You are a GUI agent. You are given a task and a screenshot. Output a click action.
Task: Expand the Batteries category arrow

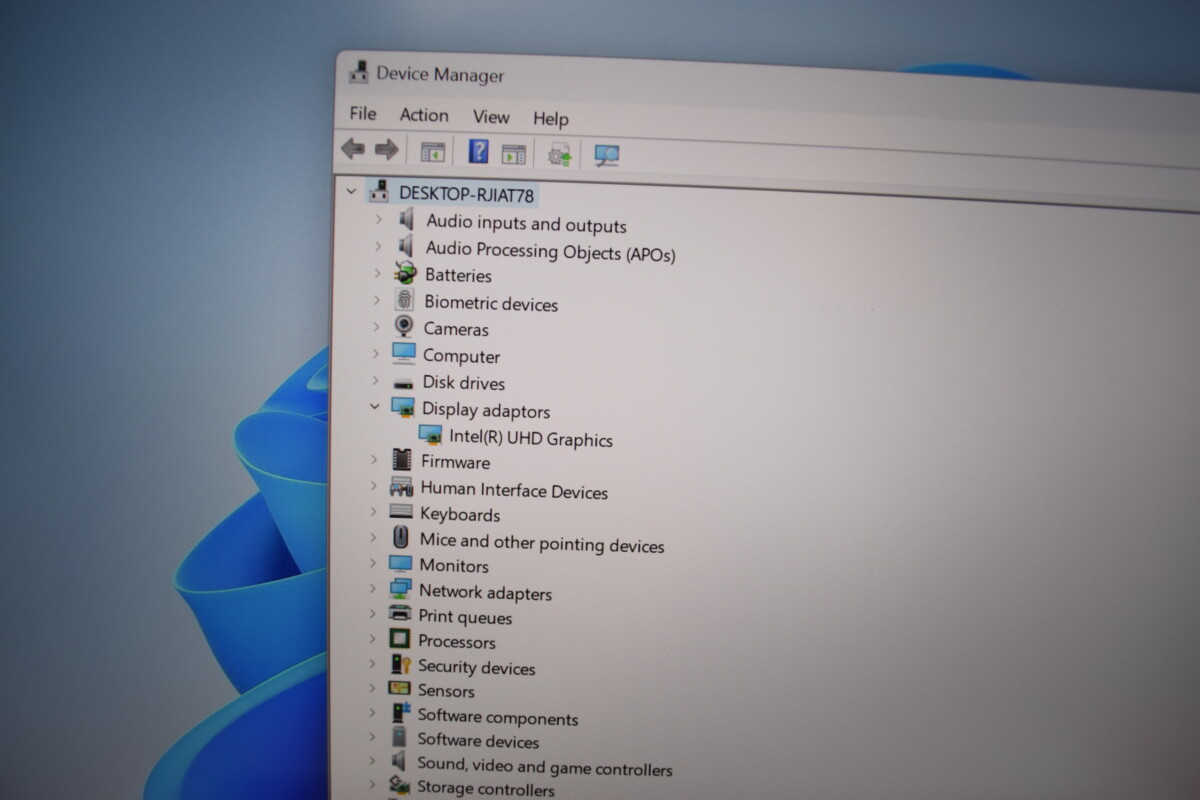[x=377, y=272]
